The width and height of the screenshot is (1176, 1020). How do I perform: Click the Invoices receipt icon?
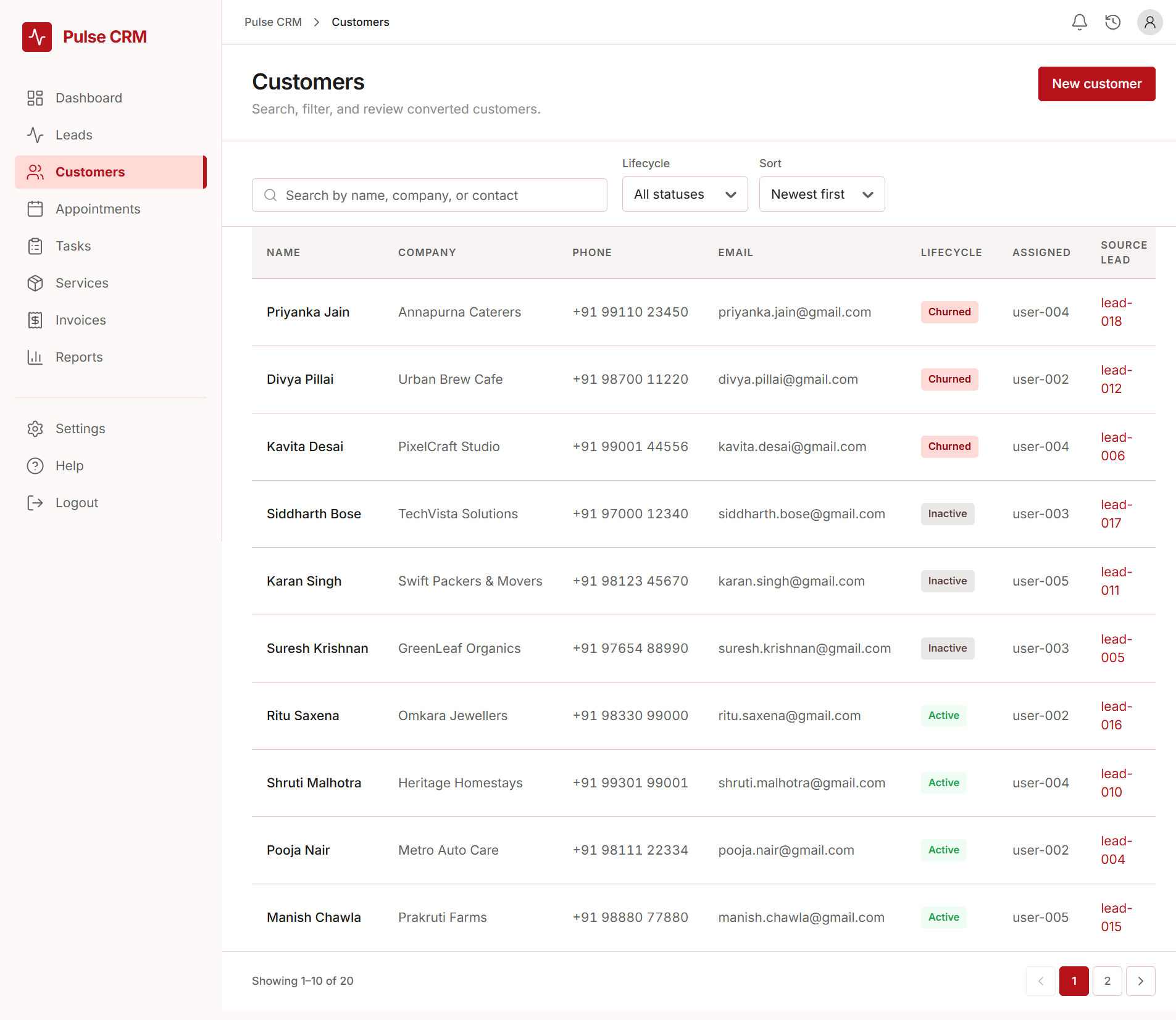point(35,320)
